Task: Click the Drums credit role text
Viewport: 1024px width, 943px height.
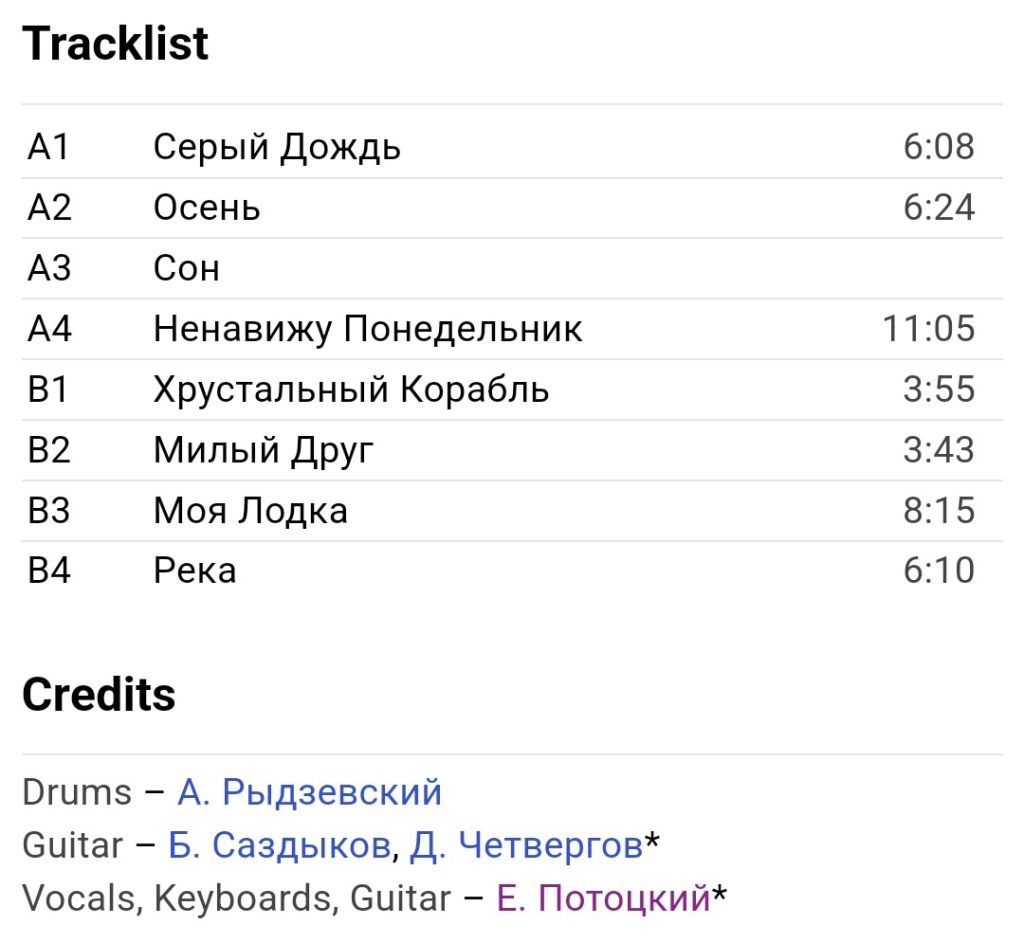Action: 77,792
